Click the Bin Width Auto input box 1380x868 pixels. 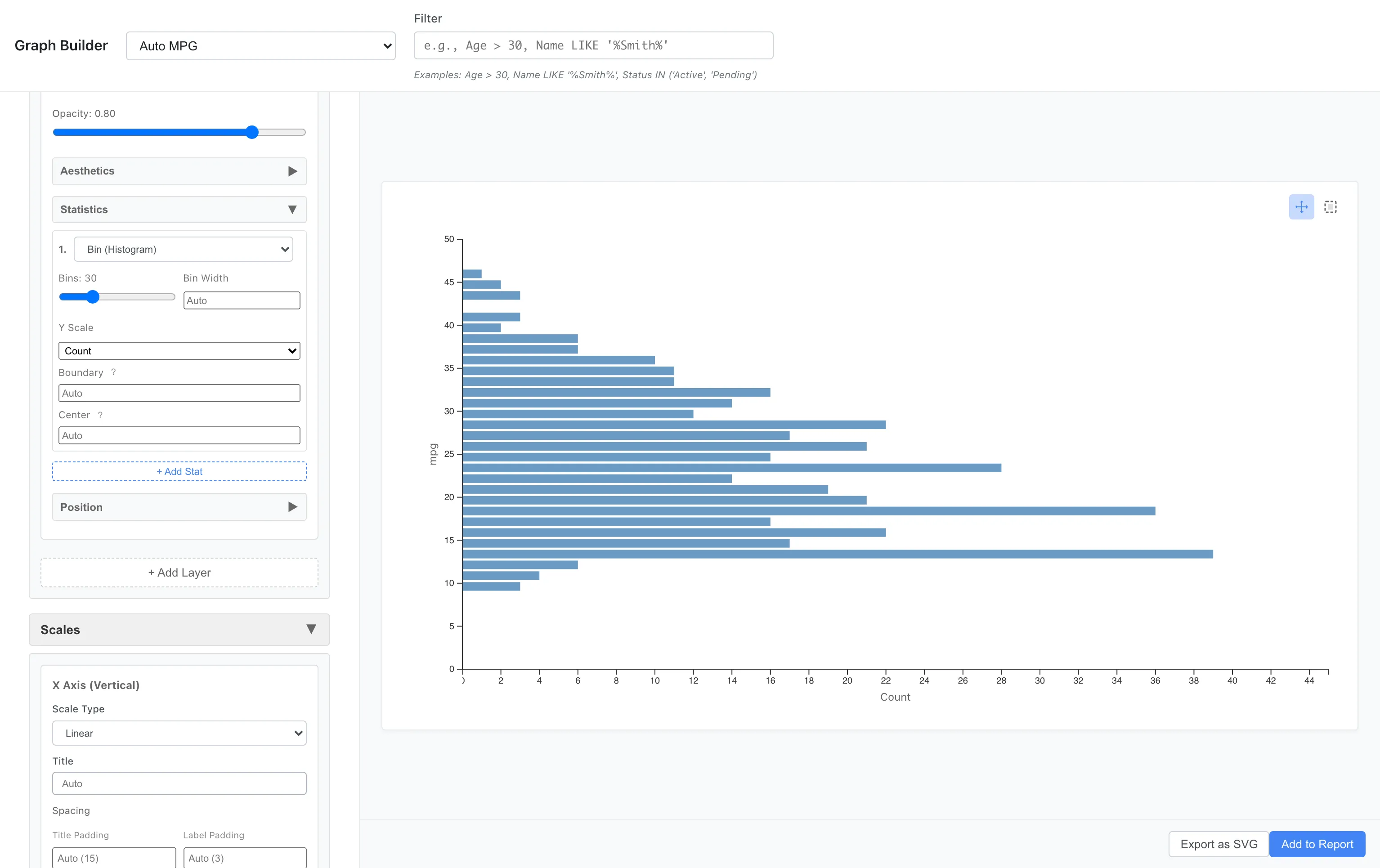click(x=241, y=300)
